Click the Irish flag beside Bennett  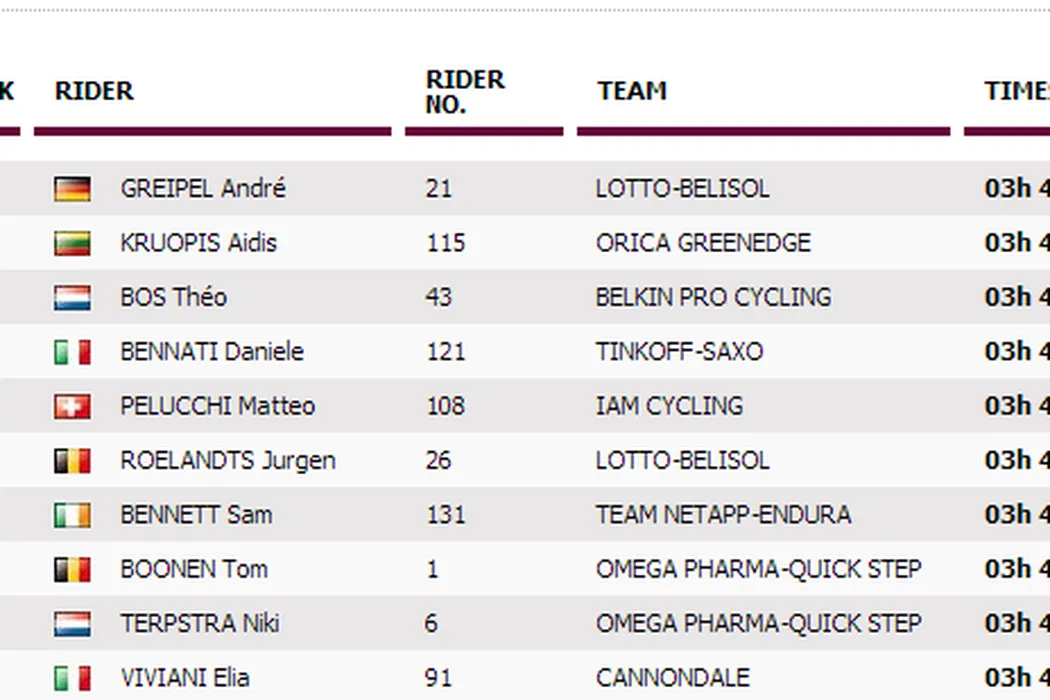72,515
